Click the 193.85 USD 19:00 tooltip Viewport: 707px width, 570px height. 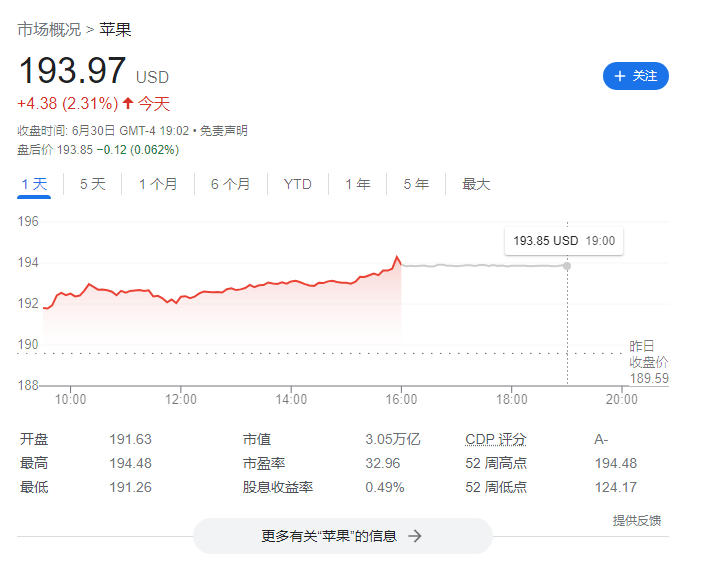(x=564, y=241)
